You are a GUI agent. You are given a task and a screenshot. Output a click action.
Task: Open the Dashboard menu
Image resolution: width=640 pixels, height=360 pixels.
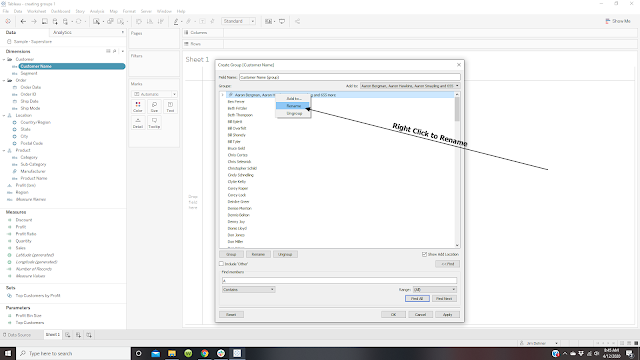click(x=60, y=11)
